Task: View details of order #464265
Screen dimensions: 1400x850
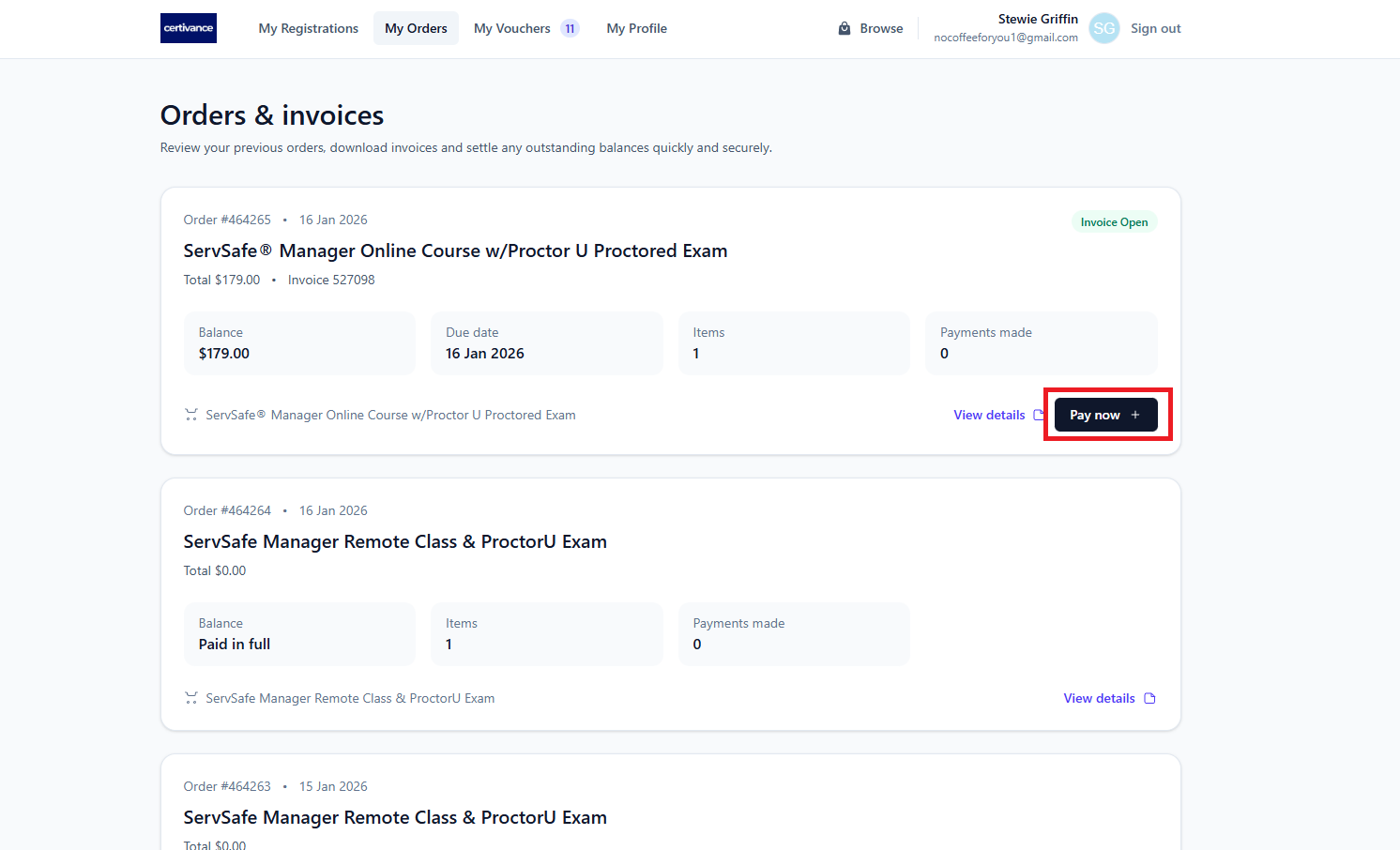Action: (x=989, y=415)
